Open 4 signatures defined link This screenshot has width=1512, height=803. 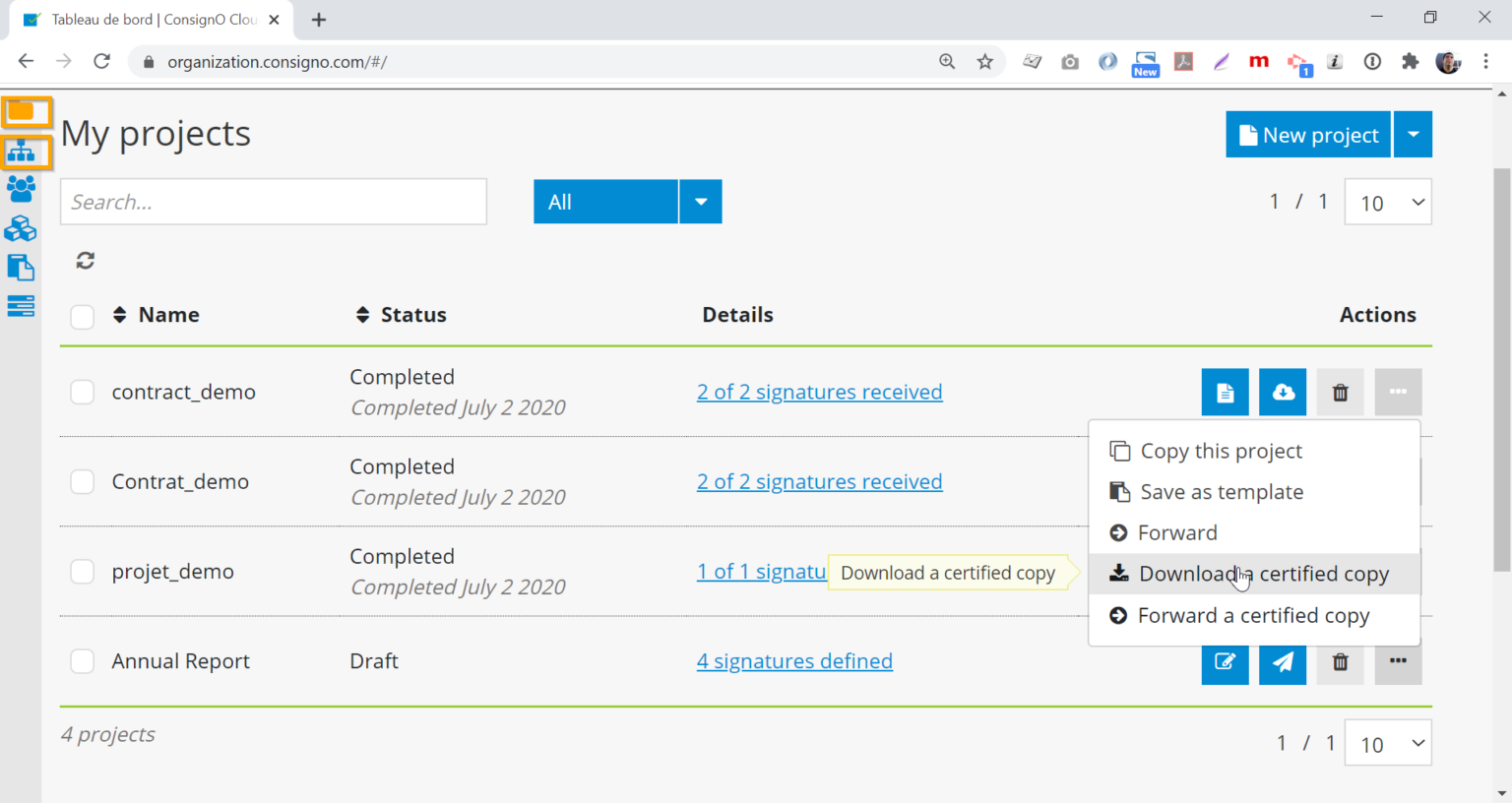pyautogui.click(x=794, y=661)
